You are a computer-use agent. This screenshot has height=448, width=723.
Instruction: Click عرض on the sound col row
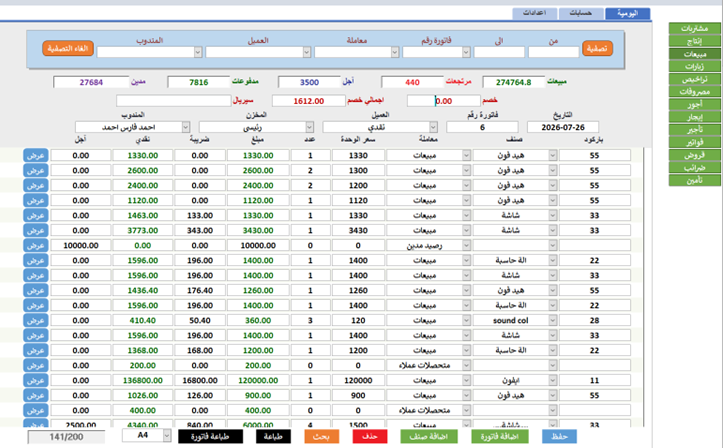(36, 321)
